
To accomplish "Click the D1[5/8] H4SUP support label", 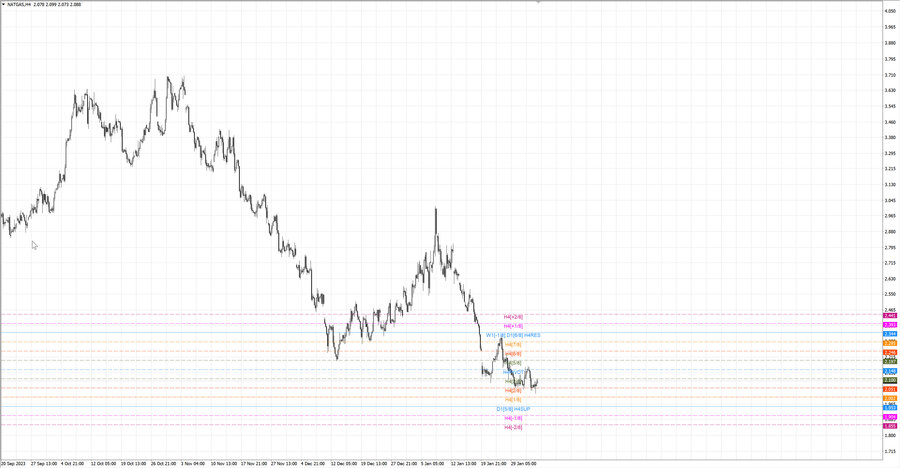I will [x=513, y=408].
